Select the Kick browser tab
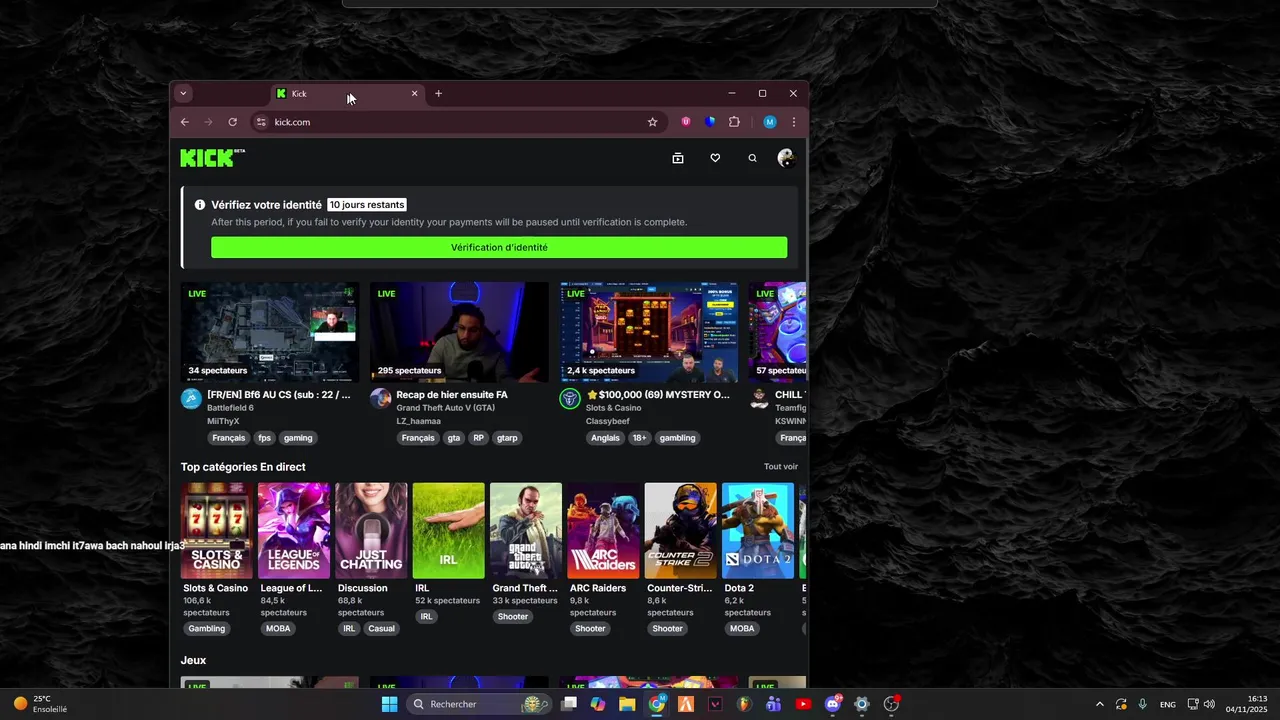Viewport: 1280px width, 720px height. pos(348,93)
